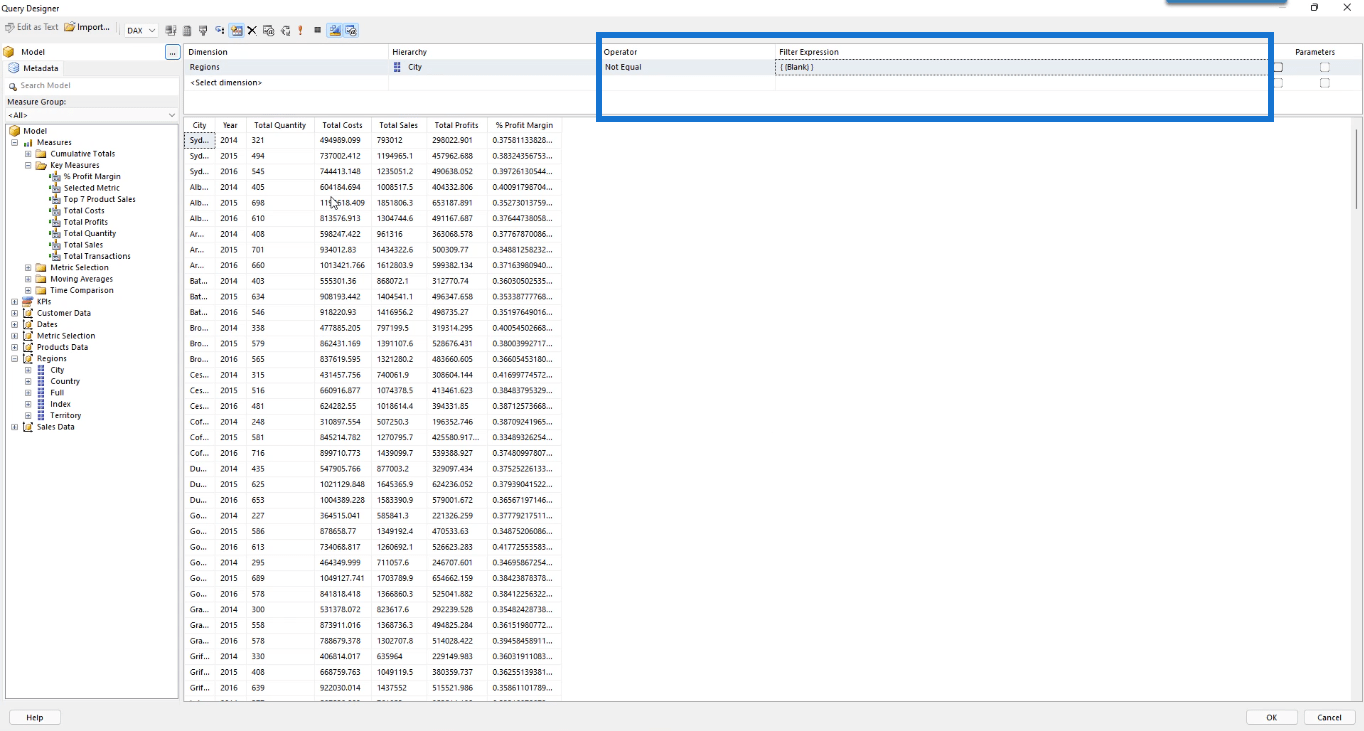Click the Add Calculated Member calculator icon
The height and width of the screenshot is (731, 1364).
(x=187, y=30)
